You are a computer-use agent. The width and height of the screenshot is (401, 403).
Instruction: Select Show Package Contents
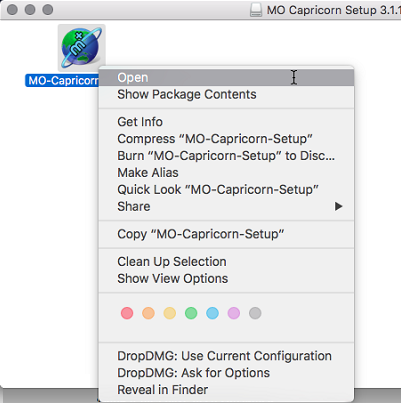click(x=226, y=94)
